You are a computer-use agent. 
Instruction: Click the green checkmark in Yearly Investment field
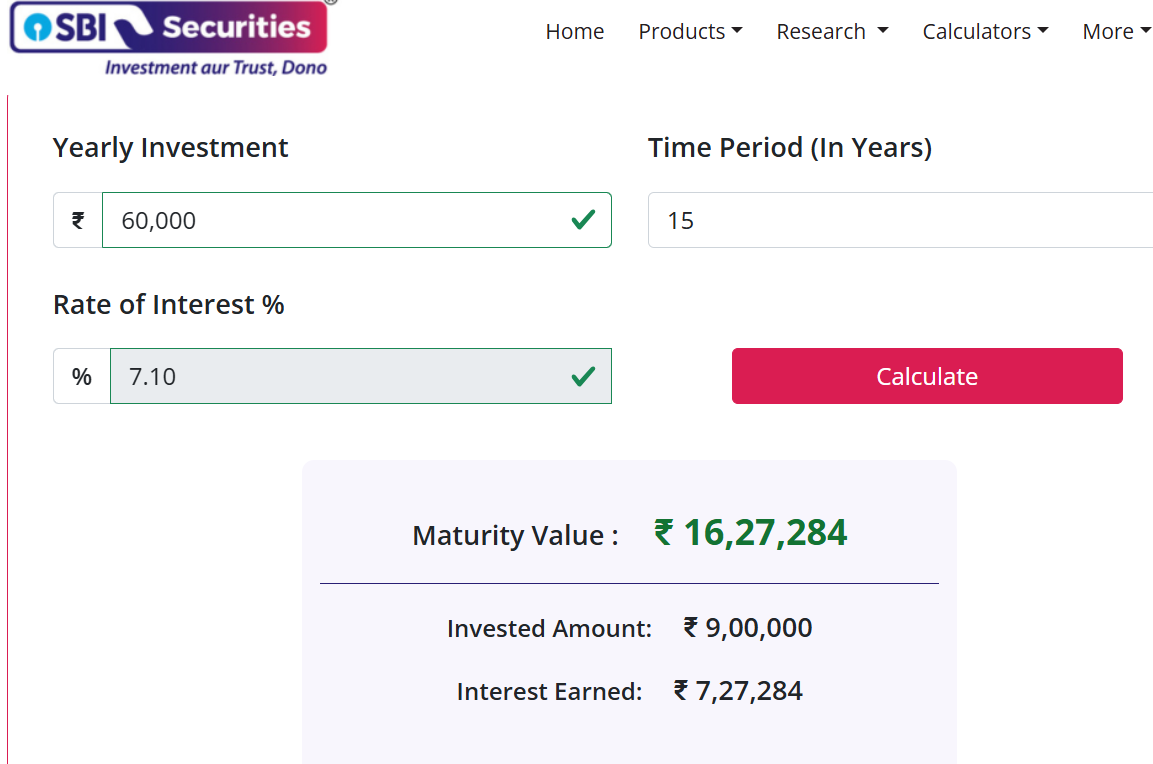click(x=583, y=220)
